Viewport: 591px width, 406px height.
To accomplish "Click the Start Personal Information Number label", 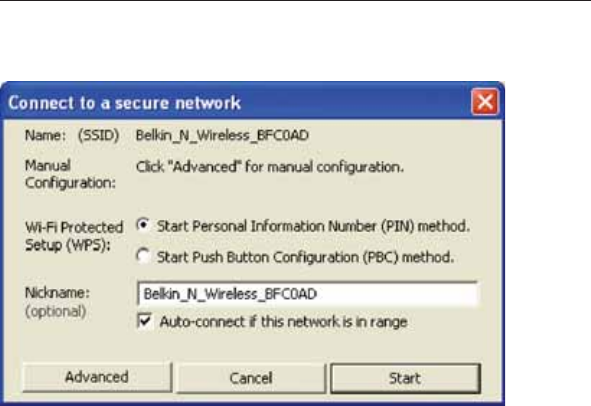I will point(313,226).
